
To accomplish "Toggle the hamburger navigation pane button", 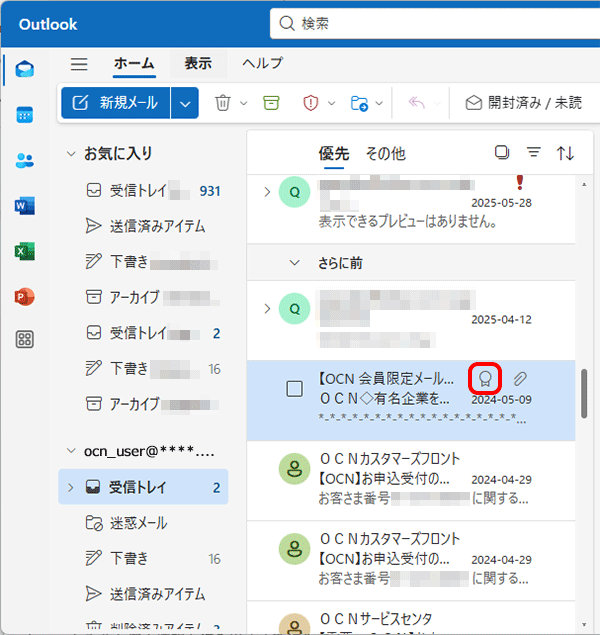I will (x=79, y=64).
